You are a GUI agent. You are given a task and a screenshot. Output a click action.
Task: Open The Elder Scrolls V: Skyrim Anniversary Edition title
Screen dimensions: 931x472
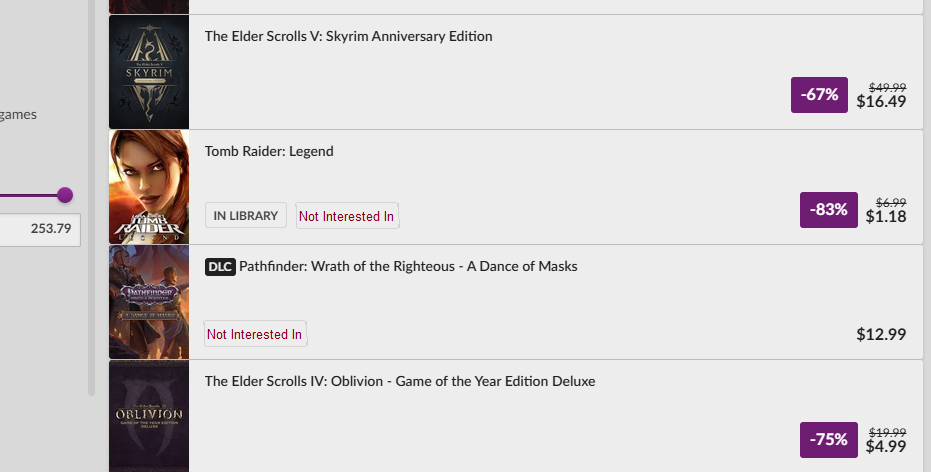tap(349, 36)
